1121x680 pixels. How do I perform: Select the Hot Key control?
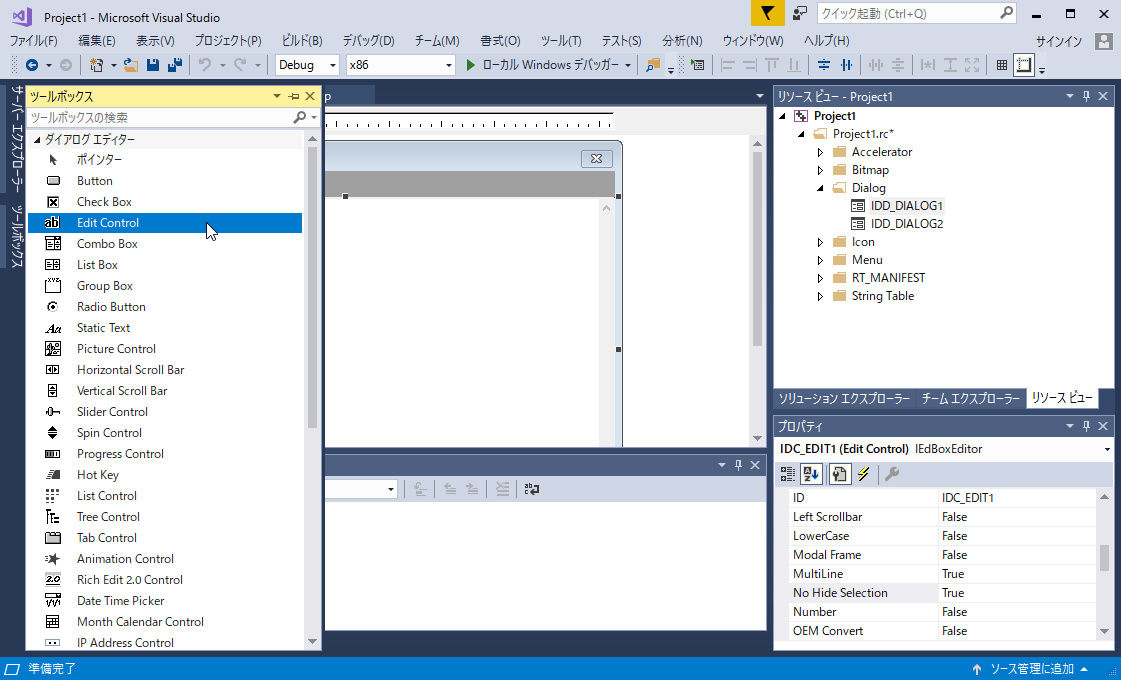pyautogui.click(x=164, y=475)
